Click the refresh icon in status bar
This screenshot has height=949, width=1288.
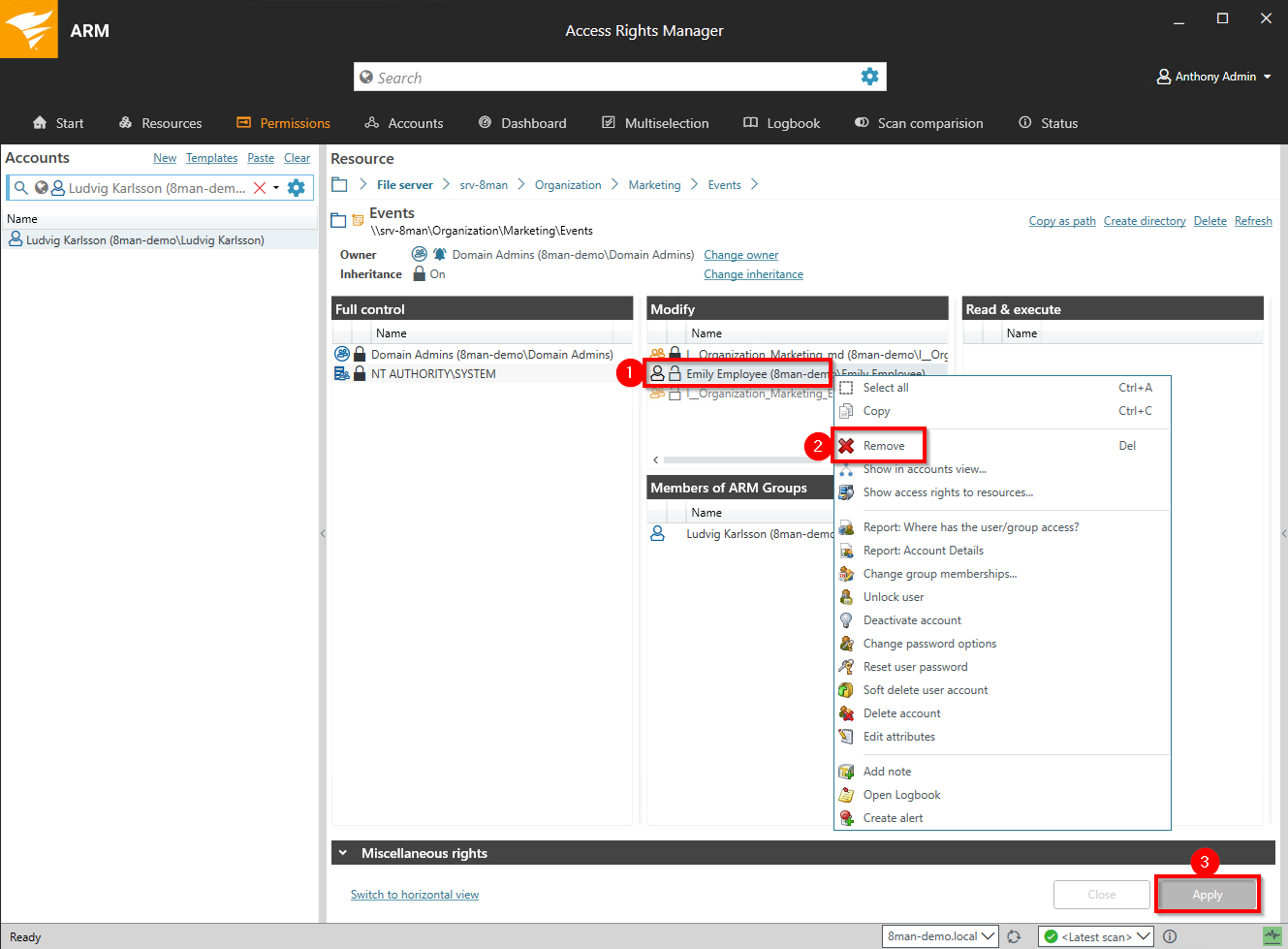pyautogui.click(x=1014, y=936)
